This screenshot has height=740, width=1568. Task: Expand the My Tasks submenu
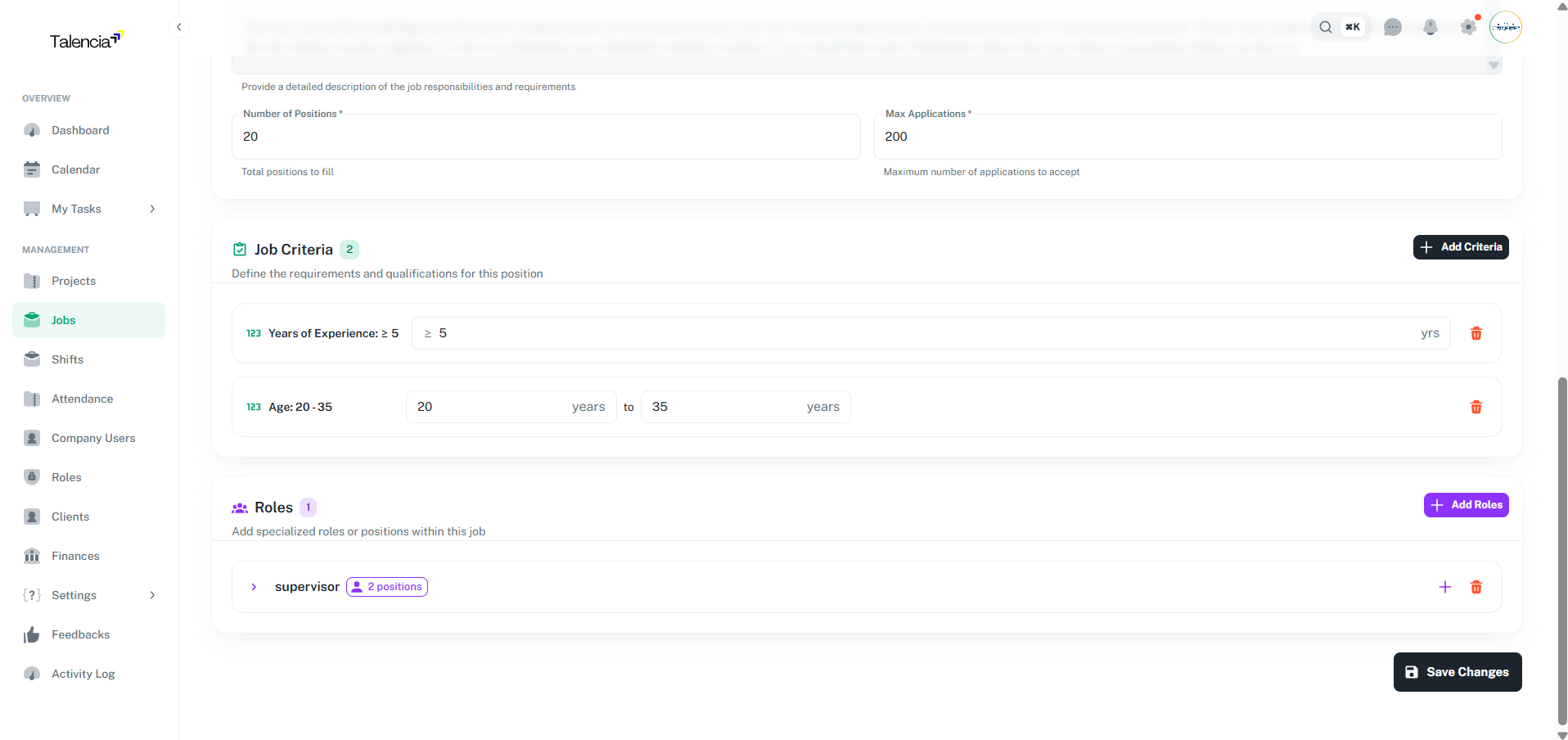[x=152, y=209]
